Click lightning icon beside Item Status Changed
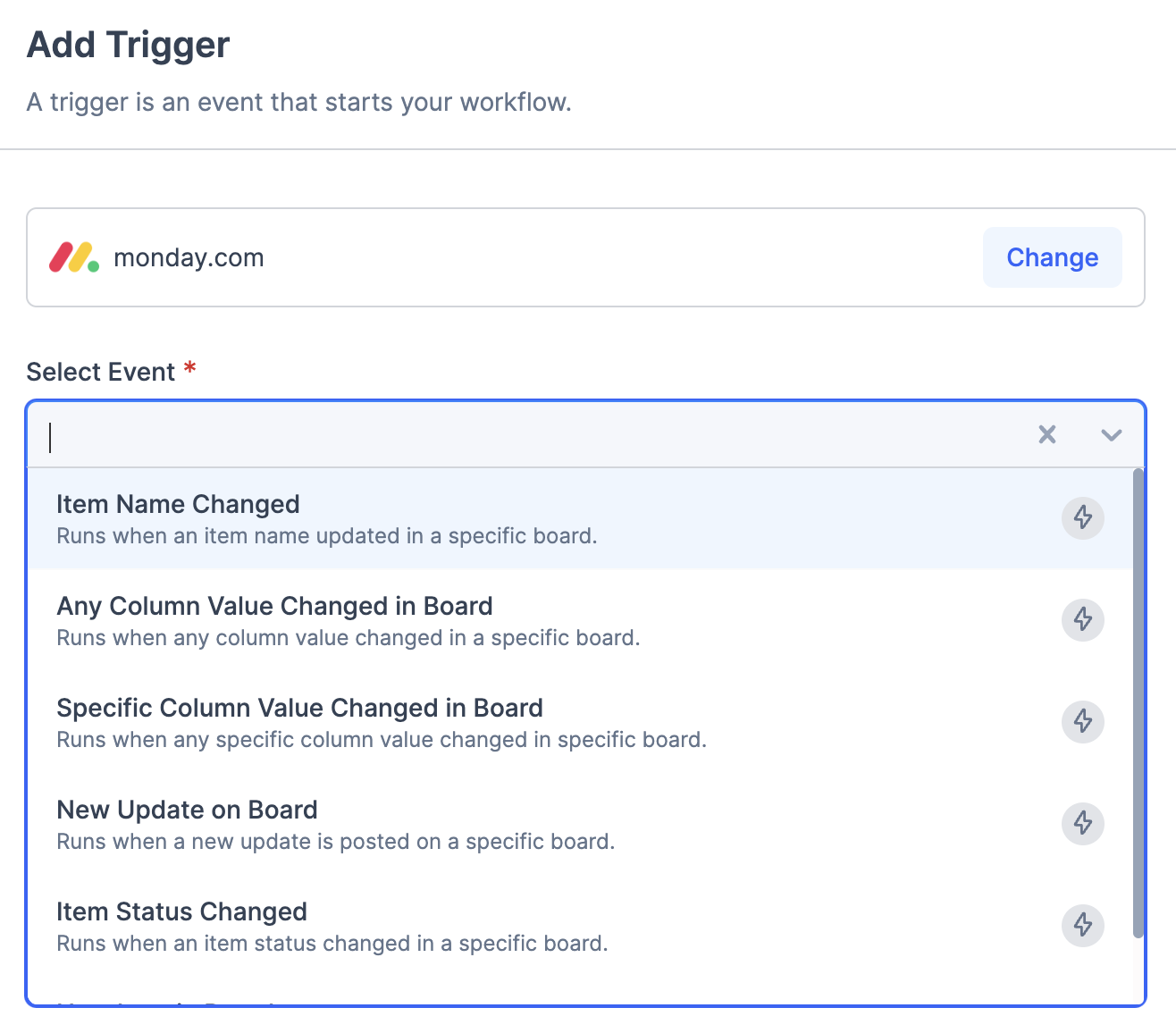The height and width of the screenshot is (1033, 1176). [1083, 925]
